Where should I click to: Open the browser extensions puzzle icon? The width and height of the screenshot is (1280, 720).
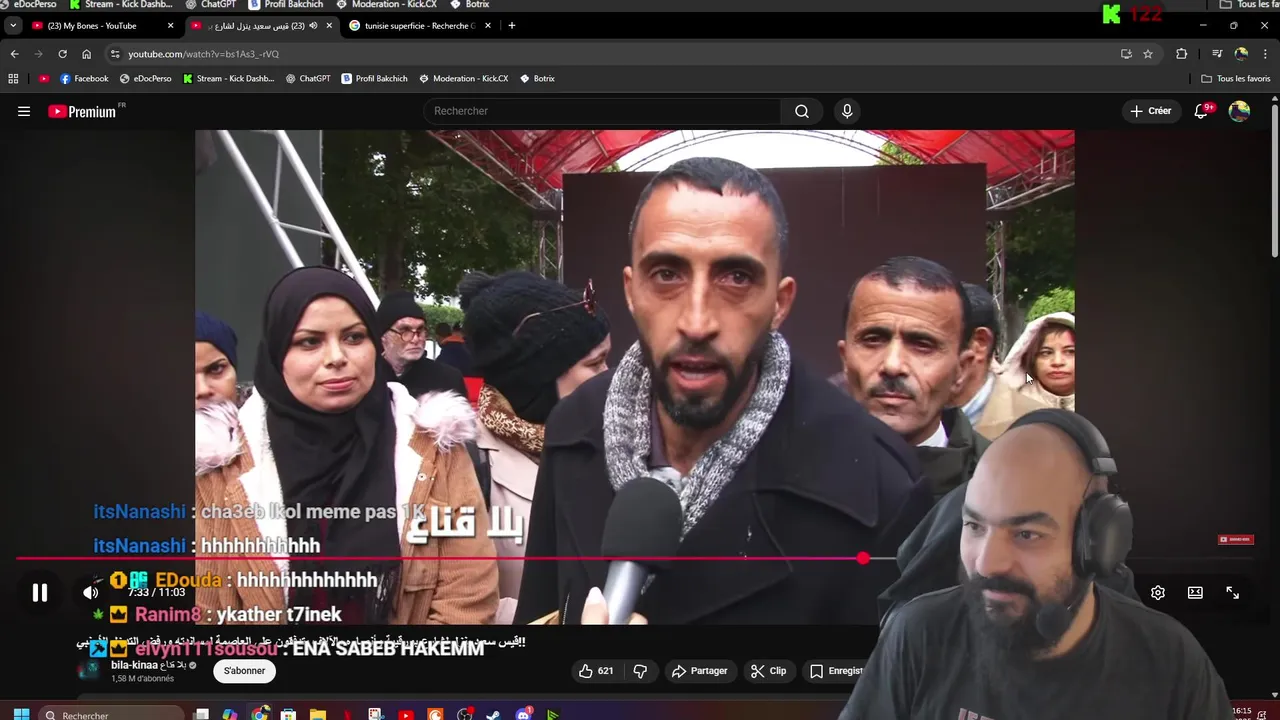tap(1181, 54)
